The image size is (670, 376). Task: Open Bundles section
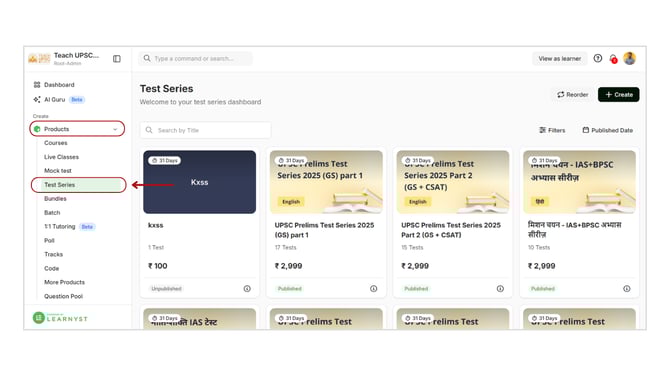pos(56,199)
